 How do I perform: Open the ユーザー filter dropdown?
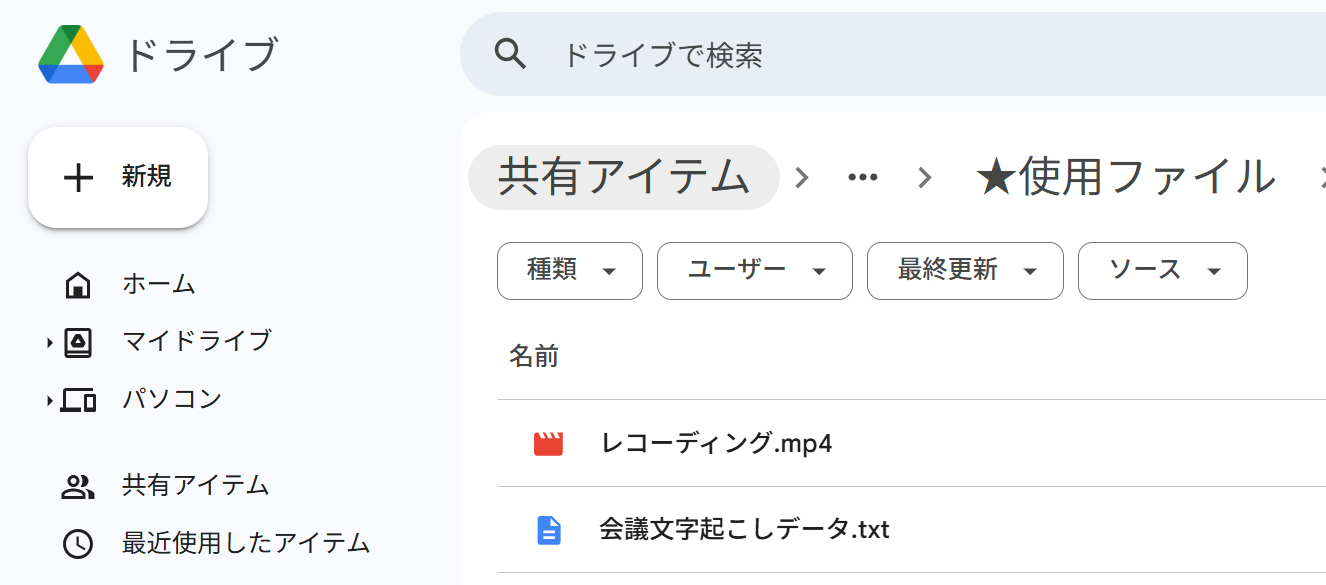(x=755, y=270)
